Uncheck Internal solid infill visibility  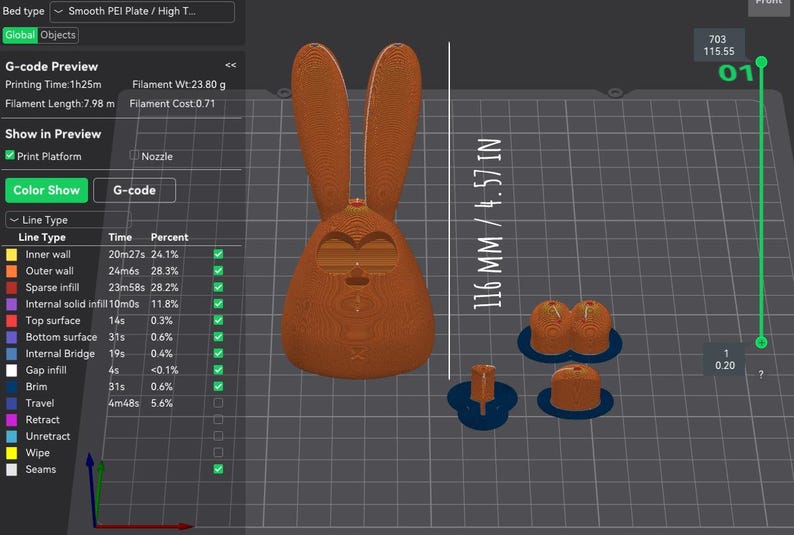point(218,304)
